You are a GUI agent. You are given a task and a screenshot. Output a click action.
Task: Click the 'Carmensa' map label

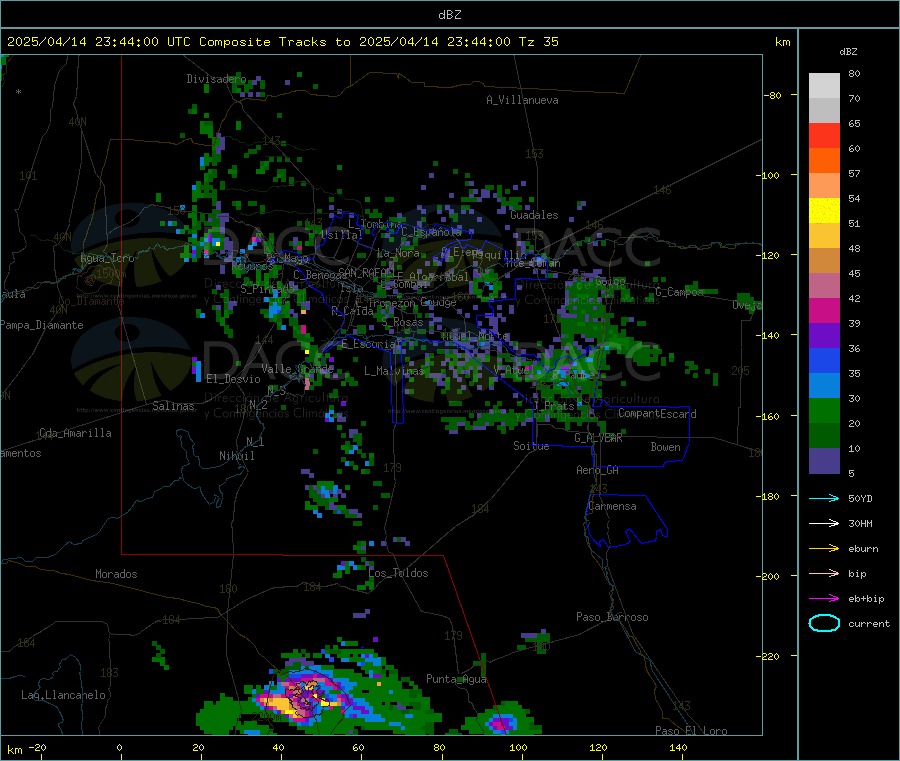(x=612, y=506)
